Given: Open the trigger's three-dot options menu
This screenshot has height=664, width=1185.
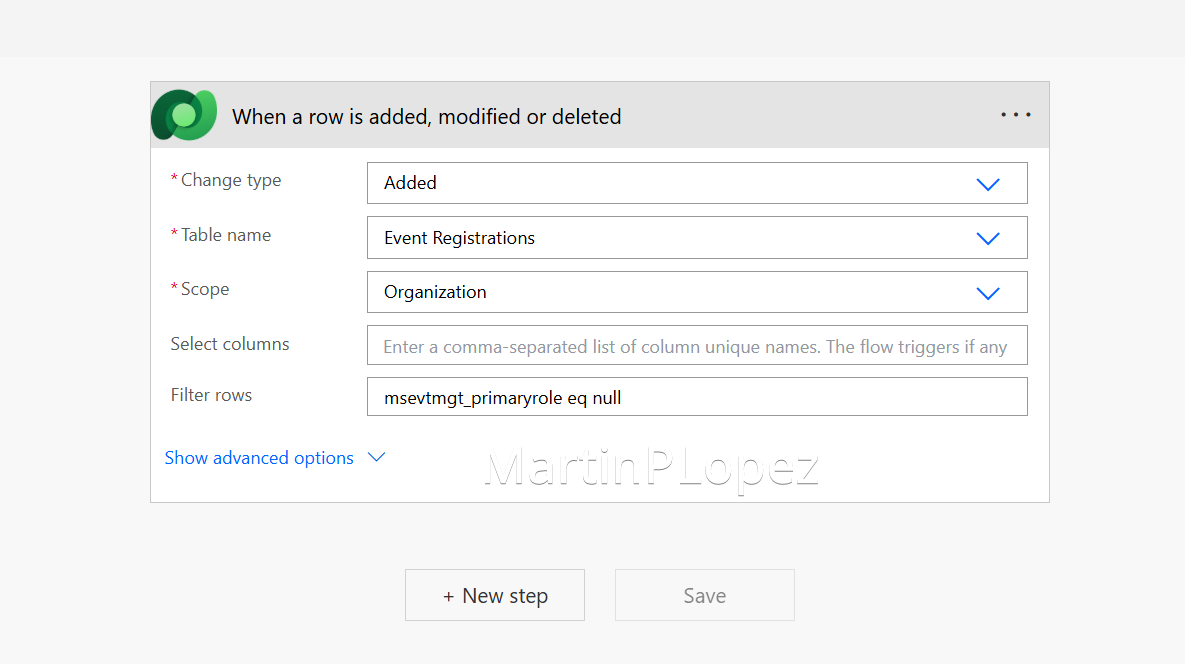Looking at the screenshot, I should (1015, 115).
